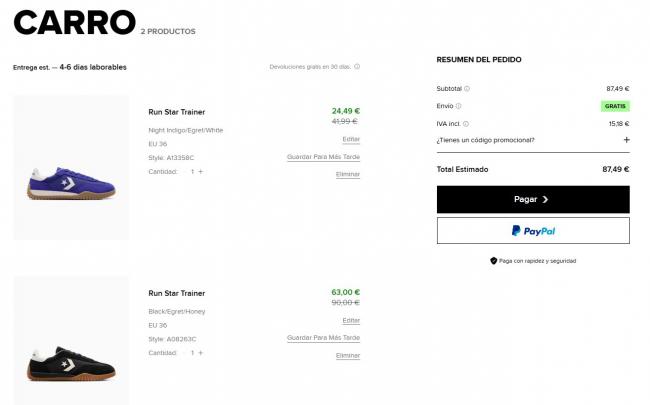Click the info icon next to Subtotal
Image resolution: width=650 pixels, height=405 pixels.
point(467,89)
